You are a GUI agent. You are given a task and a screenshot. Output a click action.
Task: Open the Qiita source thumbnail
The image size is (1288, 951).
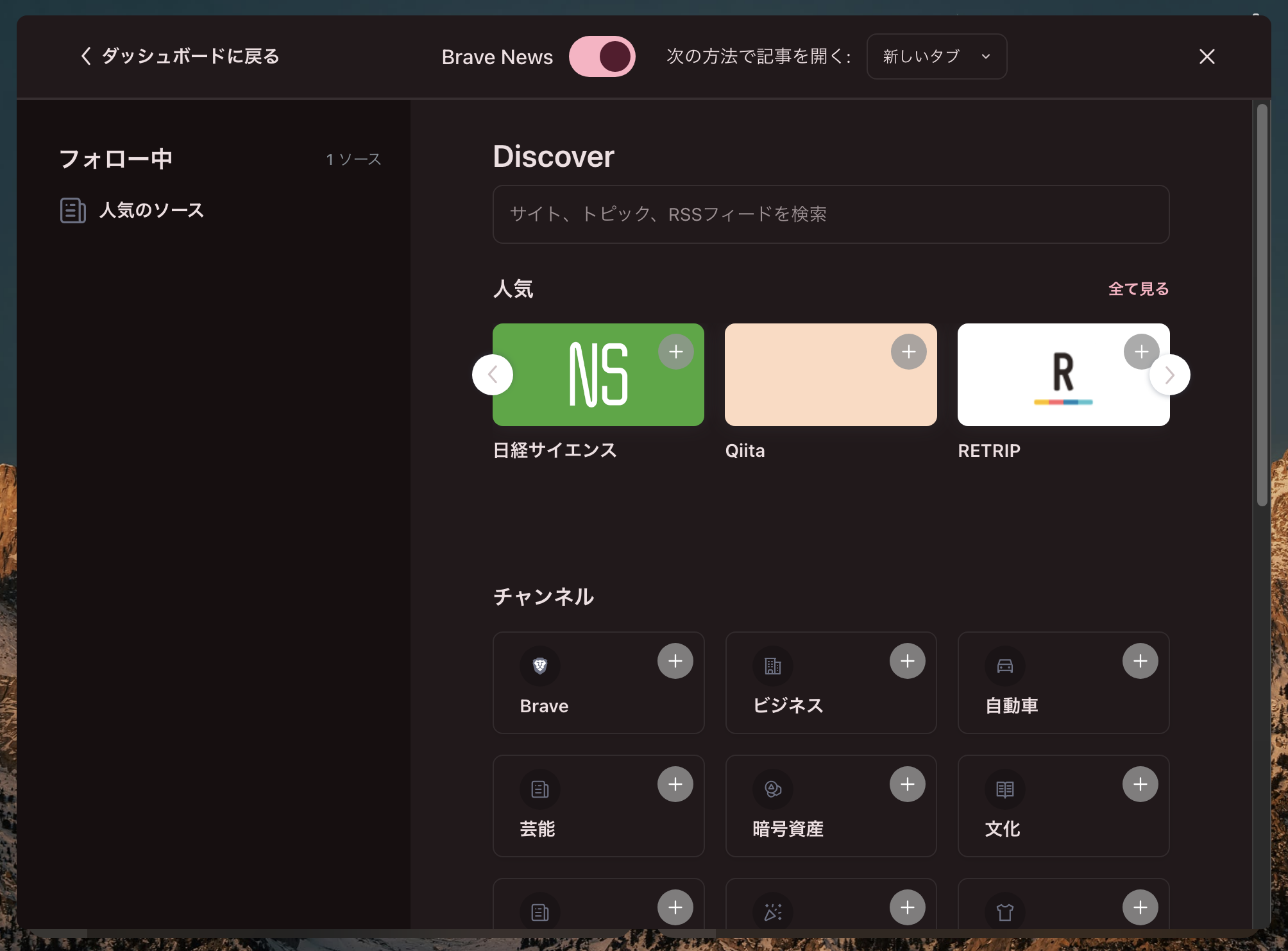pyautogui.click(x=831, y=375)
